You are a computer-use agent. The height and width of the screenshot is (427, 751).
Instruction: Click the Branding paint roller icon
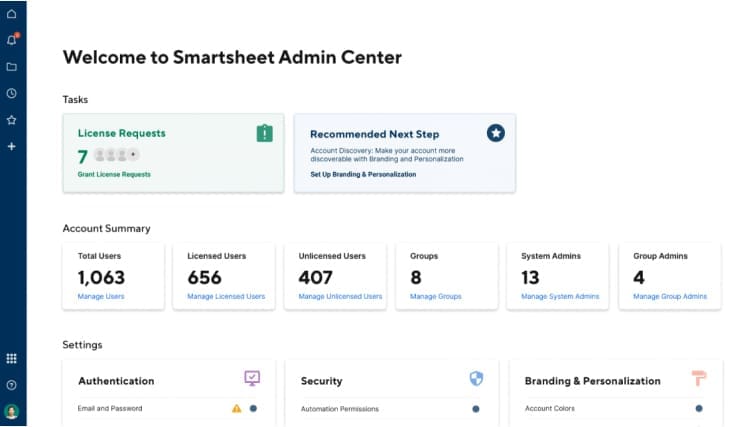[x=699, y=378]
